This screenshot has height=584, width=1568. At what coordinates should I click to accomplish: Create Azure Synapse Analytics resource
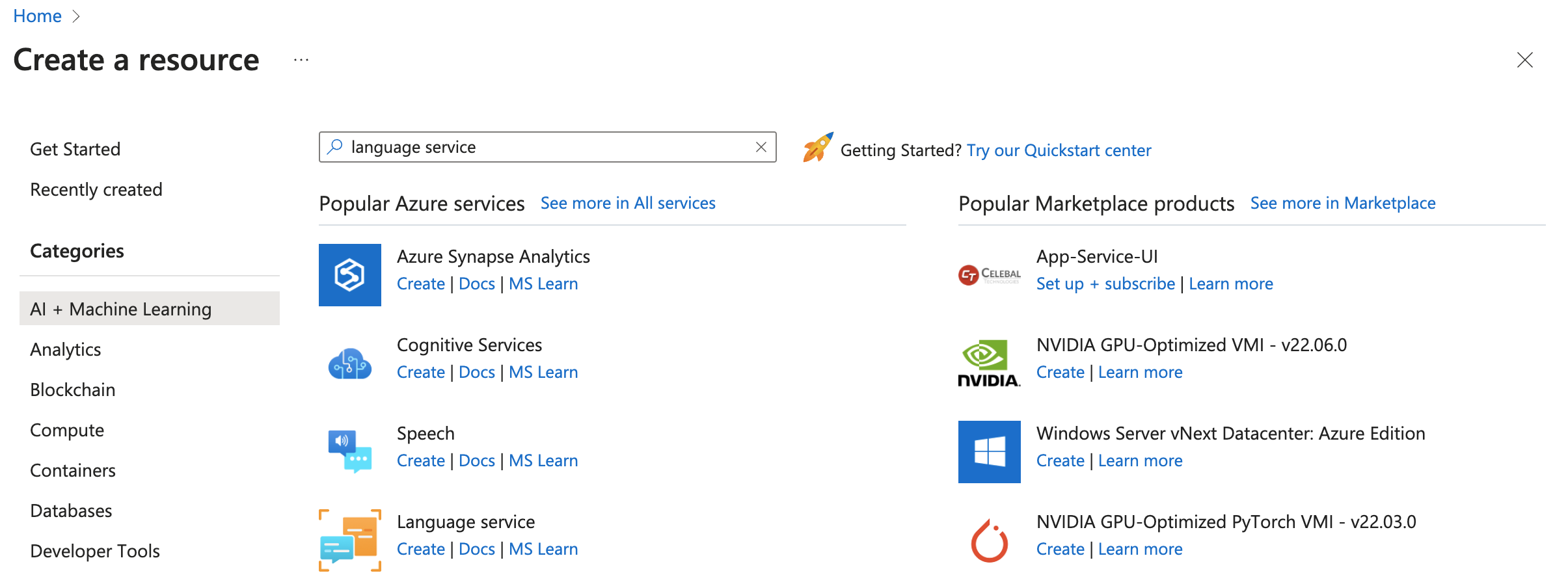[x=420, y=284]
